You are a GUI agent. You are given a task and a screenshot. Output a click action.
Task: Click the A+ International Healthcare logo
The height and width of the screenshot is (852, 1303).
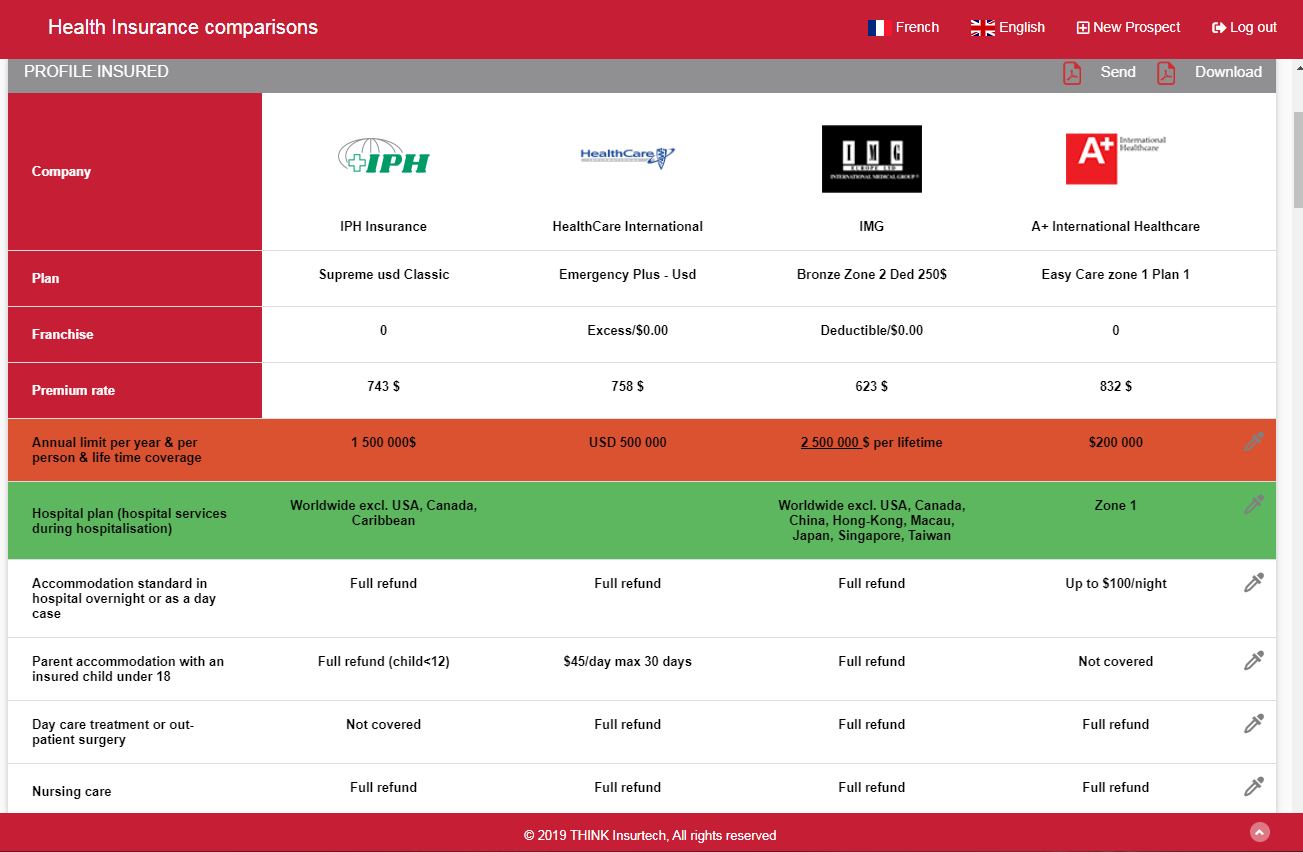coord(1115,159)
